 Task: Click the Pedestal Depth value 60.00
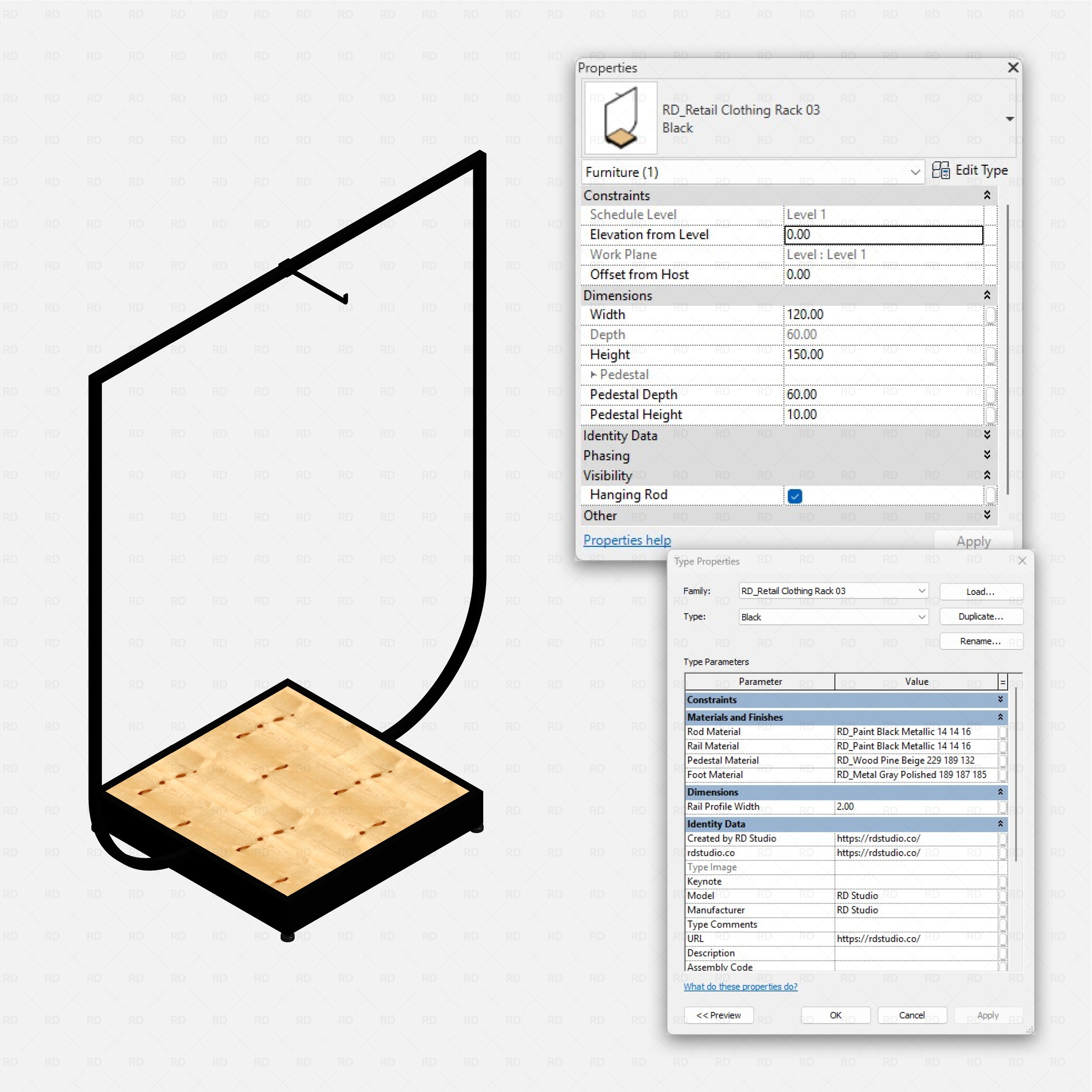pyautogui.click(x=883, y=394)
